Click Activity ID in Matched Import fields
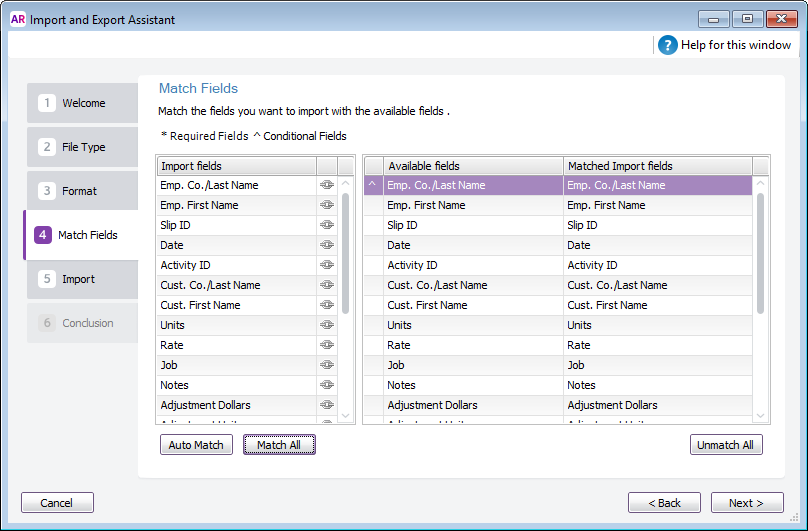This screenshot has height=531, width=808. point(658,265)
